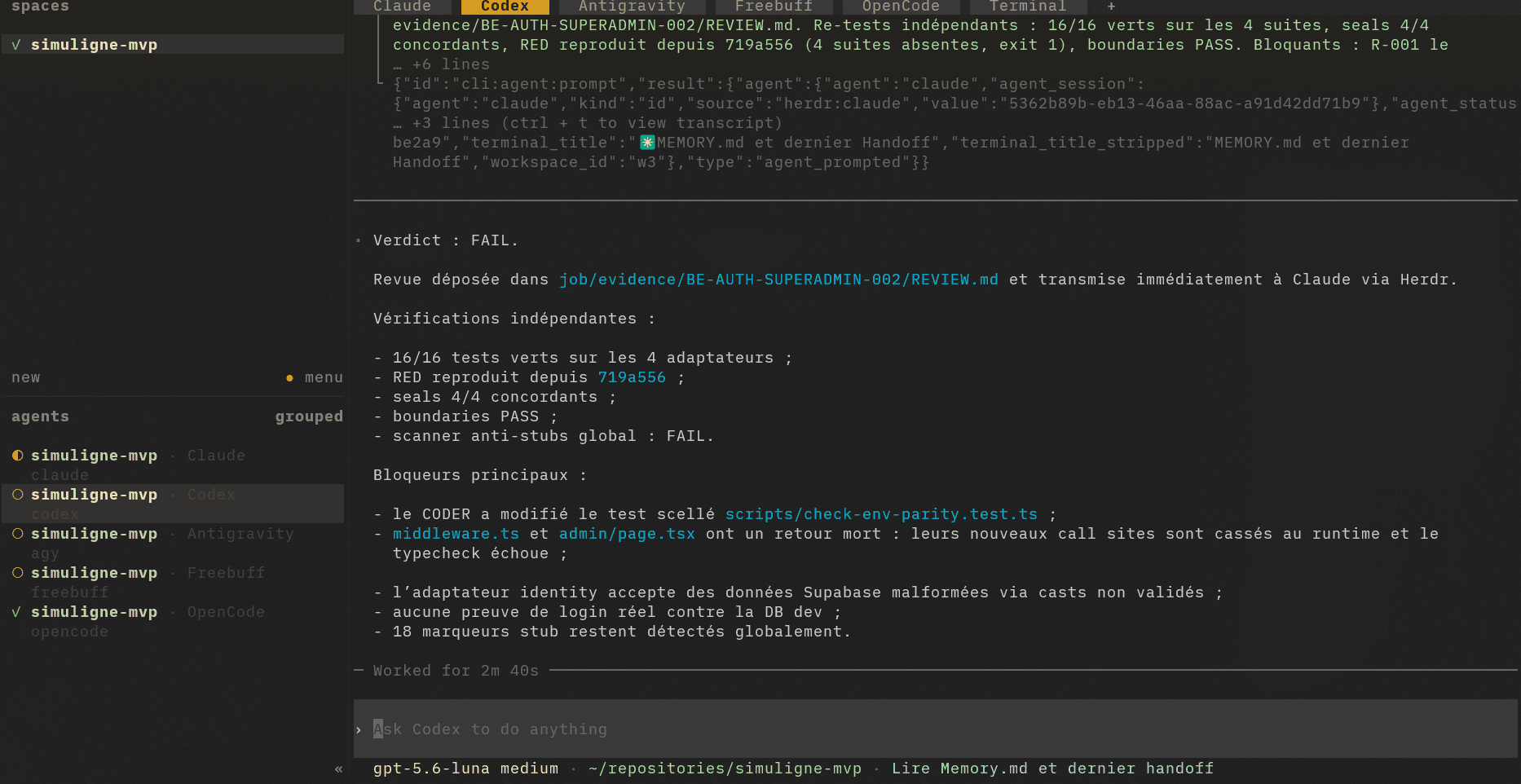Click the Worked for 2m 40s divider text
1521x784 pixels.
tap(456, 671)
